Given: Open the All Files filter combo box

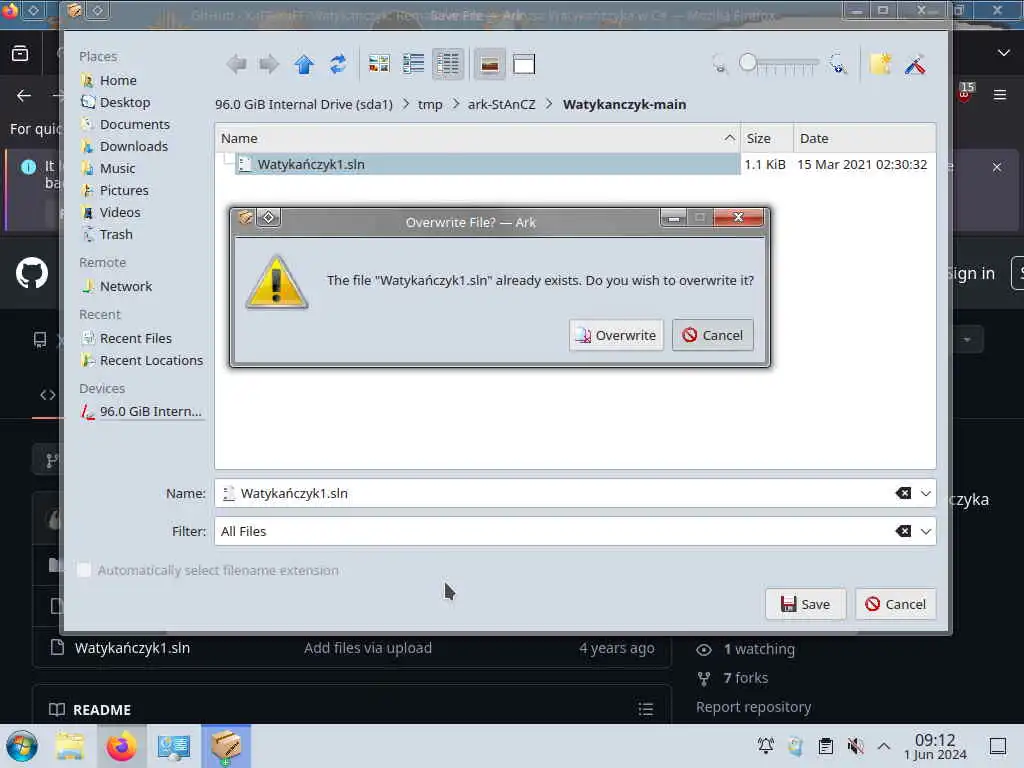Looking at the screenshot, I should [x=555, y=532].
